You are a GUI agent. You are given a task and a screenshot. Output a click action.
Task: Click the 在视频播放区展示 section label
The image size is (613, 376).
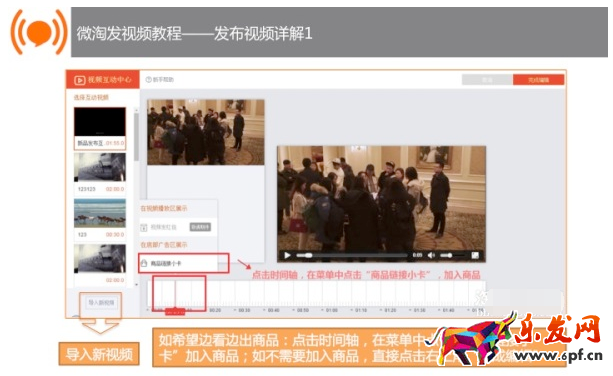164,208
